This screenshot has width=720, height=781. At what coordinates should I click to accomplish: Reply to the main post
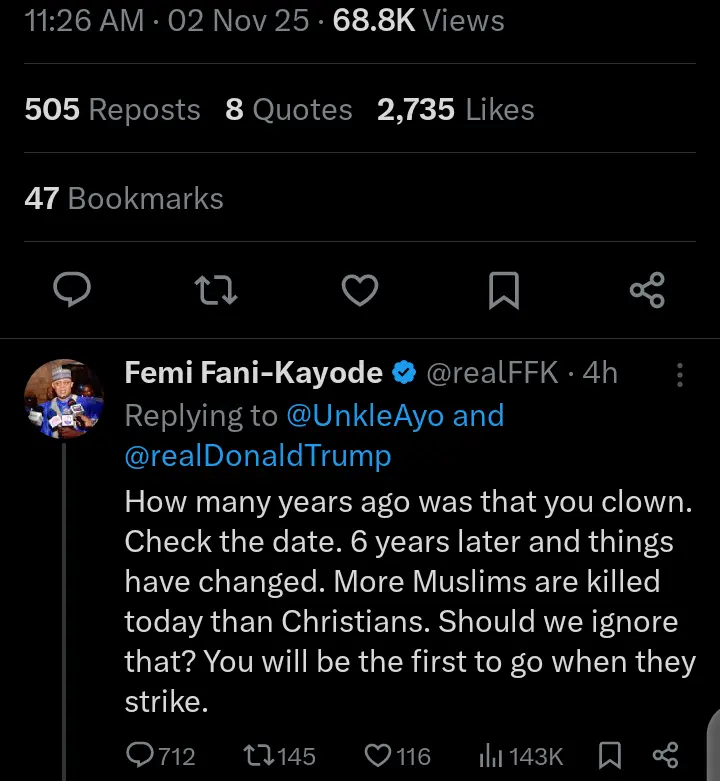(x=71, y=291)
